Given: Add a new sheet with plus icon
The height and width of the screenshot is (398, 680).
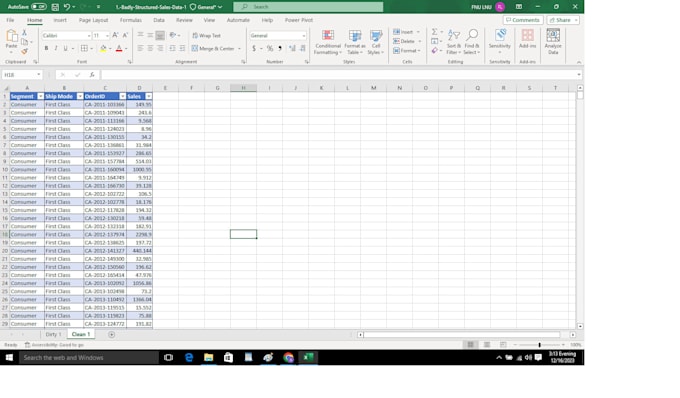Looking at the screenshot, I should point(111,334).
